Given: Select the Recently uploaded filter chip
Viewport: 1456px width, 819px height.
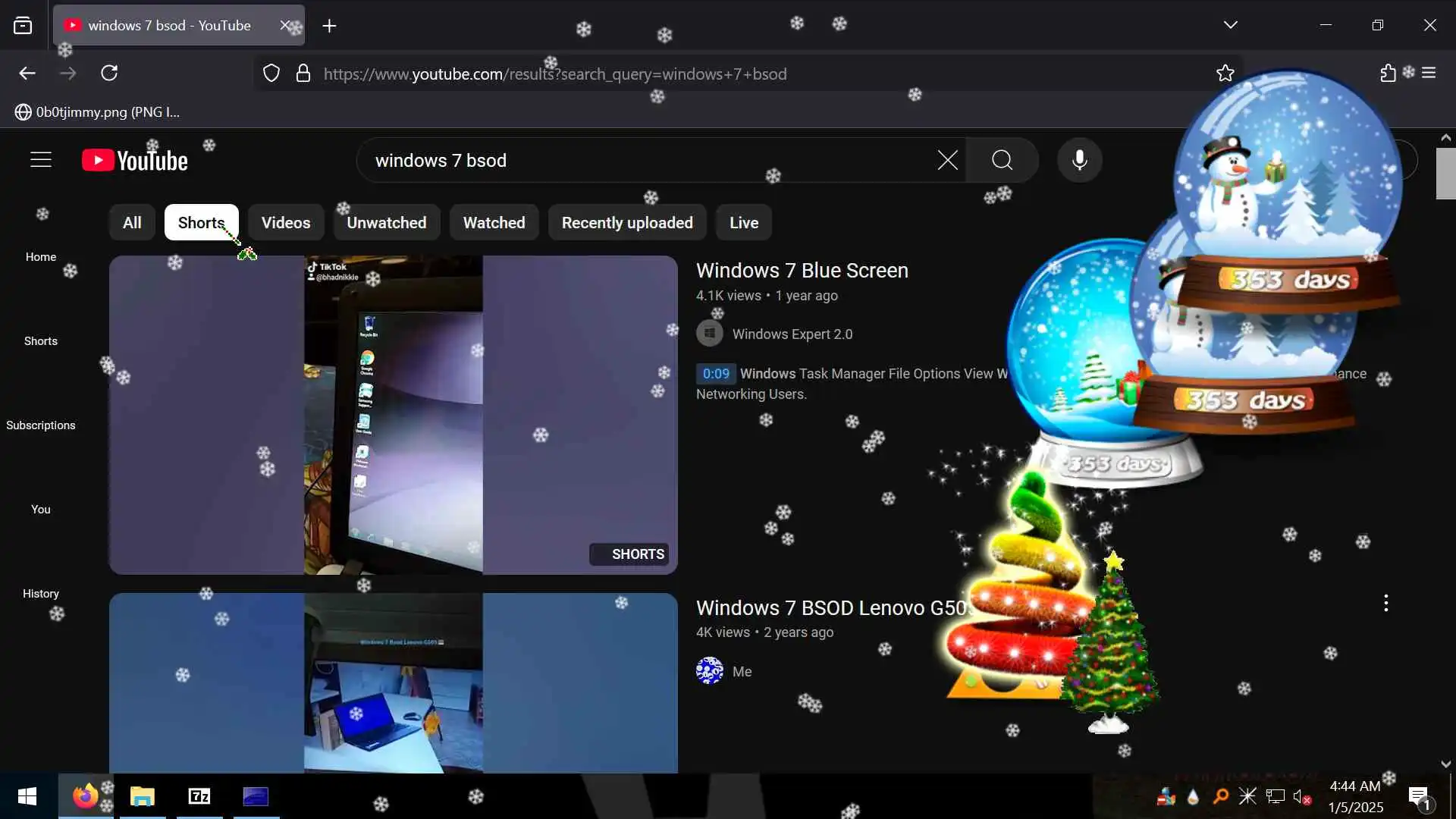Looking at the screenshot, I should 626,223.
